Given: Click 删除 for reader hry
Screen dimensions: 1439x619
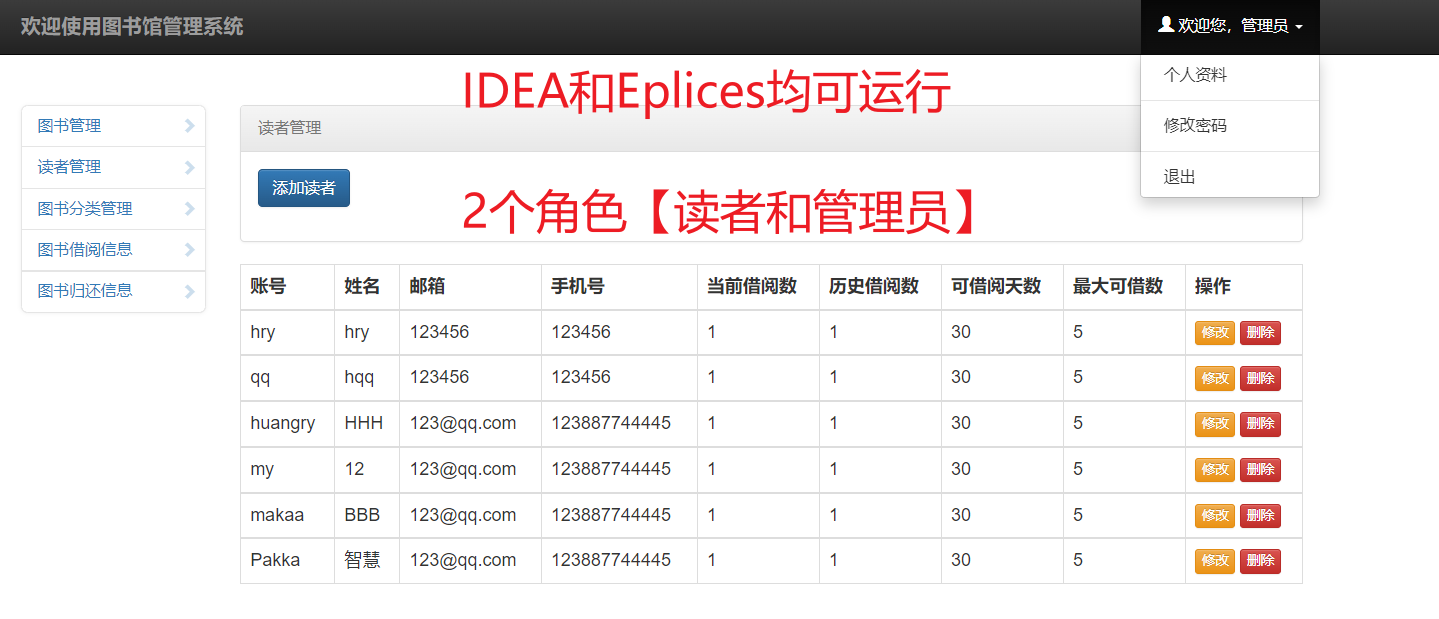Looking at the screenshot, I should pos(1260,333).
